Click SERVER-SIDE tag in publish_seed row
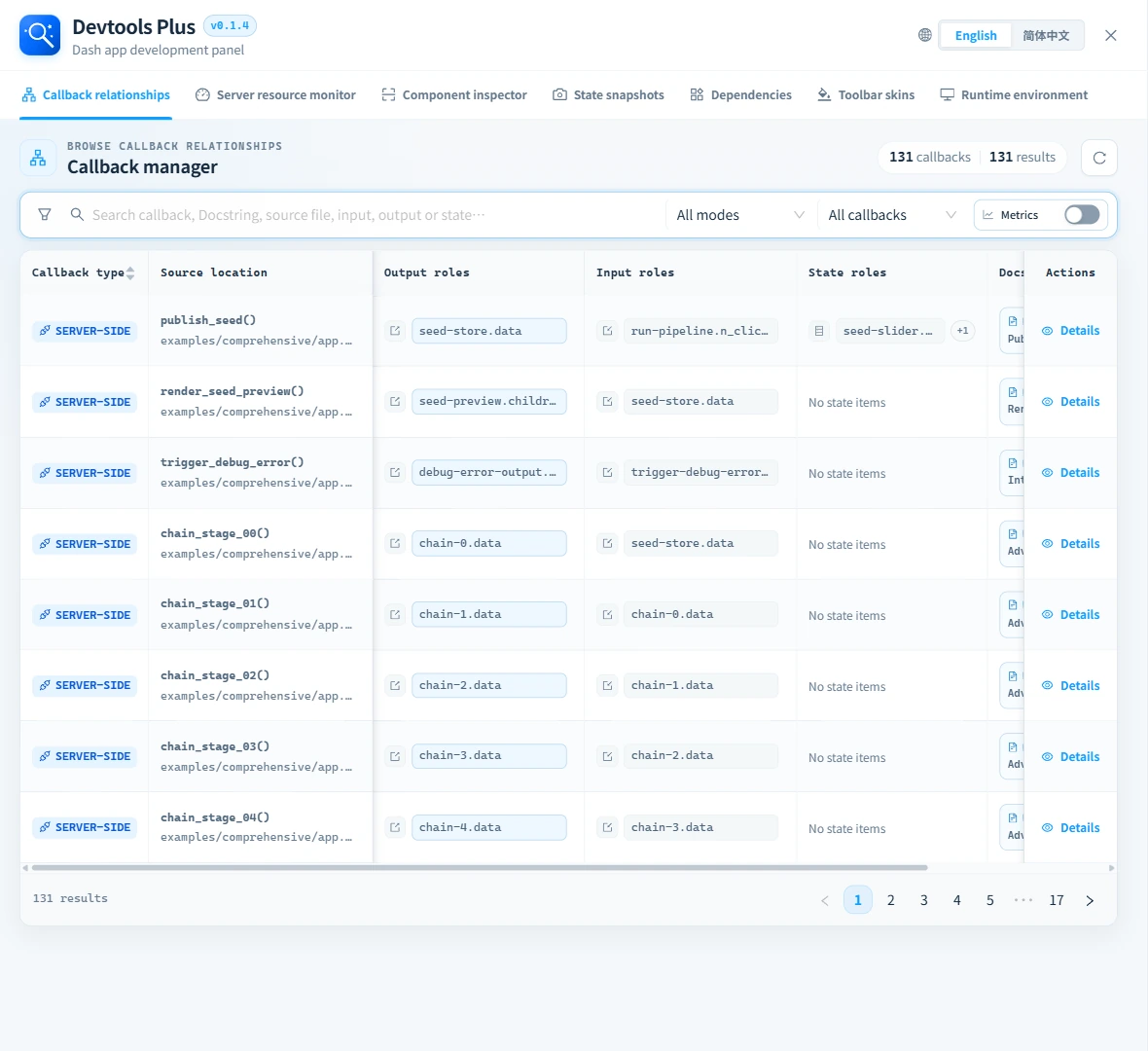Screen dimensions: 1148x1051 85,331
